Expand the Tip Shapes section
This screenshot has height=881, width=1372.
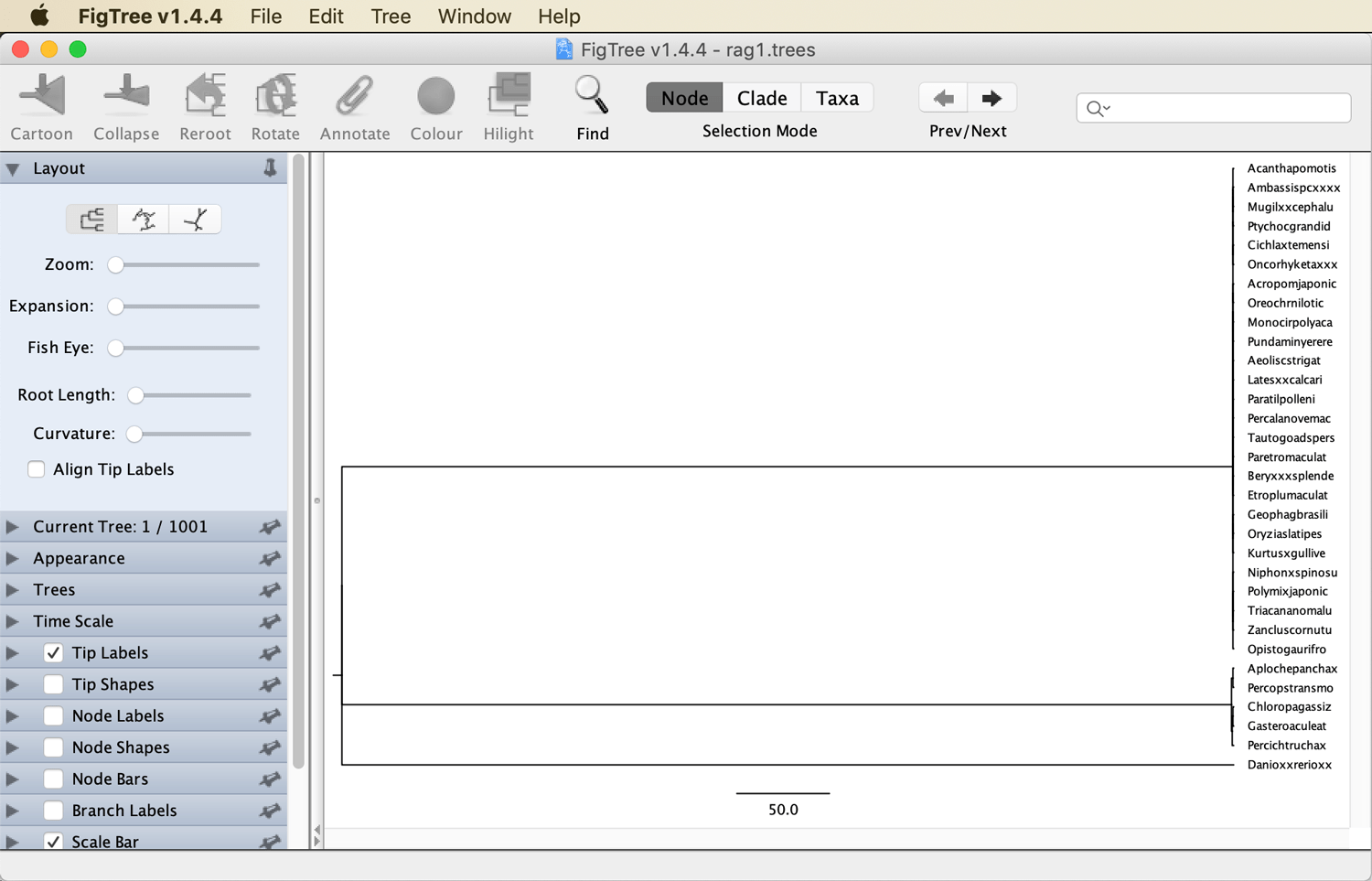point(13,684)
